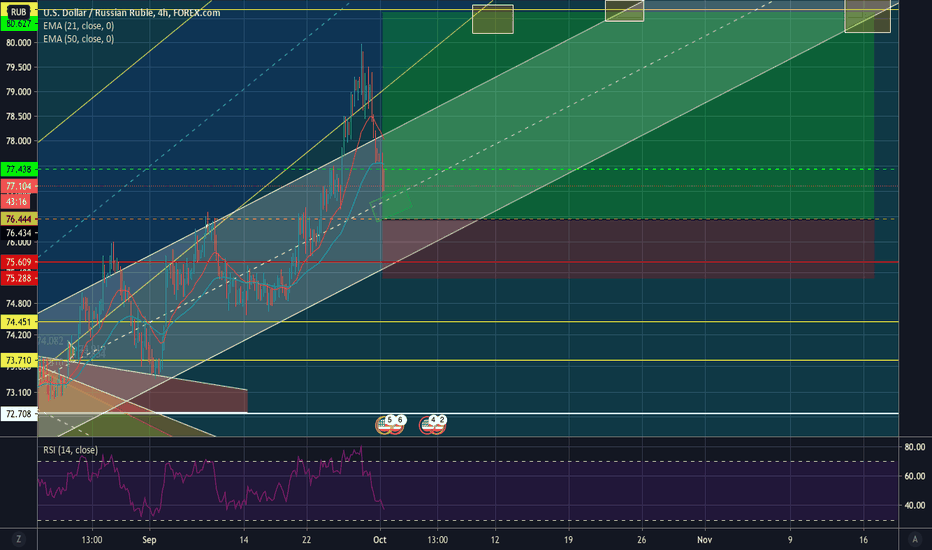This screenshot has width=932, height=550.
Task: Open economic event flag with badge 2
Action: [439, 425]
